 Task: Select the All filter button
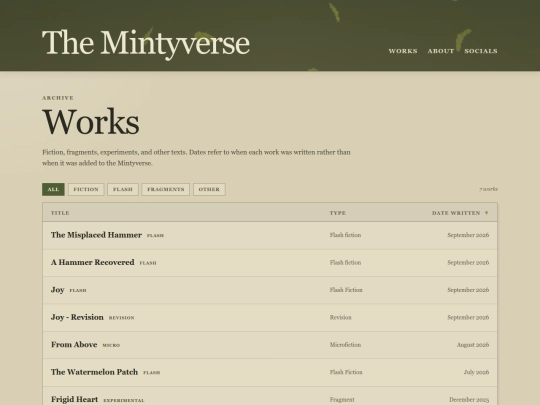pos(53,189)
